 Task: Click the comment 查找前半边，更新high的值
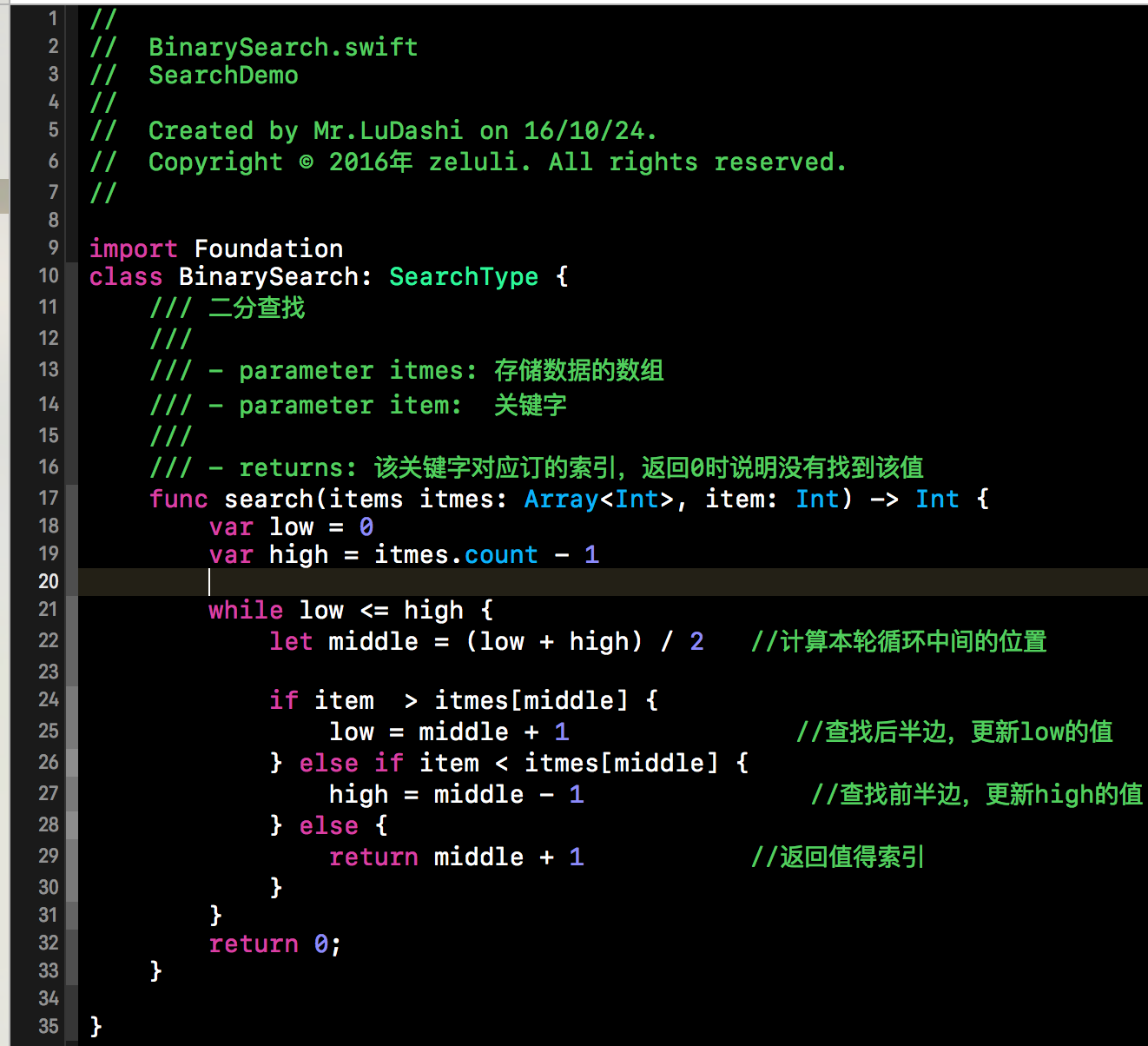click(x=977, y=794)
